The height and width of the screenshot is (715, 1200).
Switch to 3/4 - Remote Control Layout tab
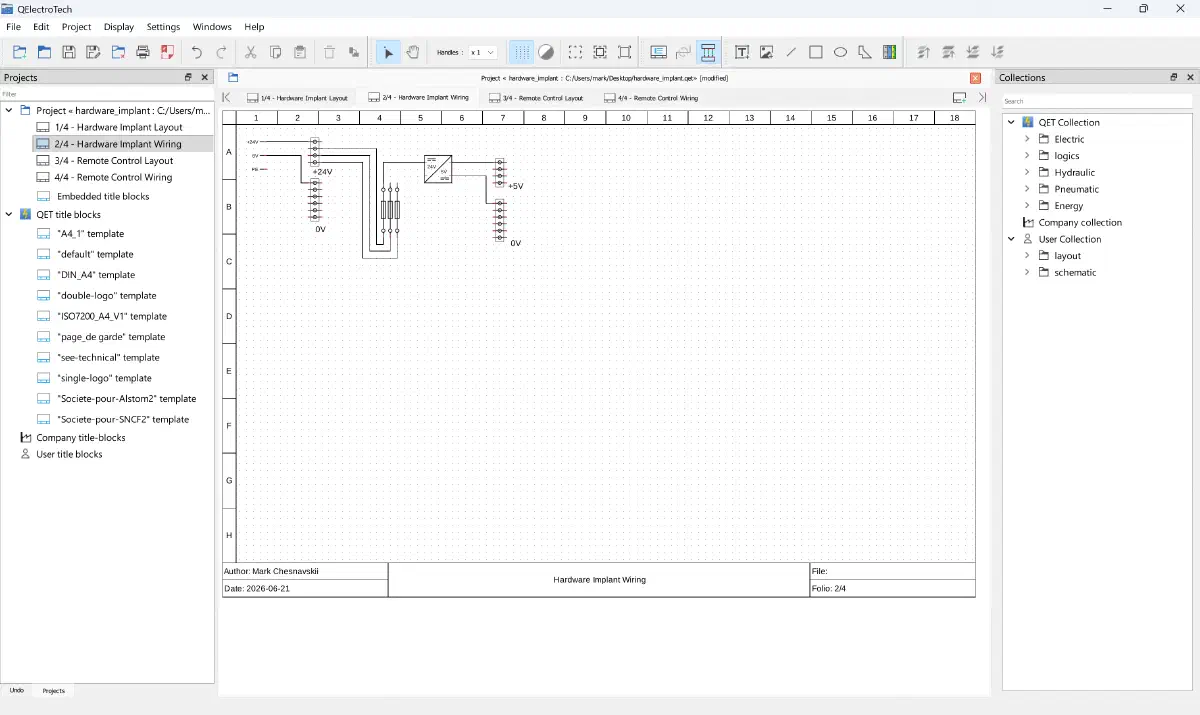point(536,98)
